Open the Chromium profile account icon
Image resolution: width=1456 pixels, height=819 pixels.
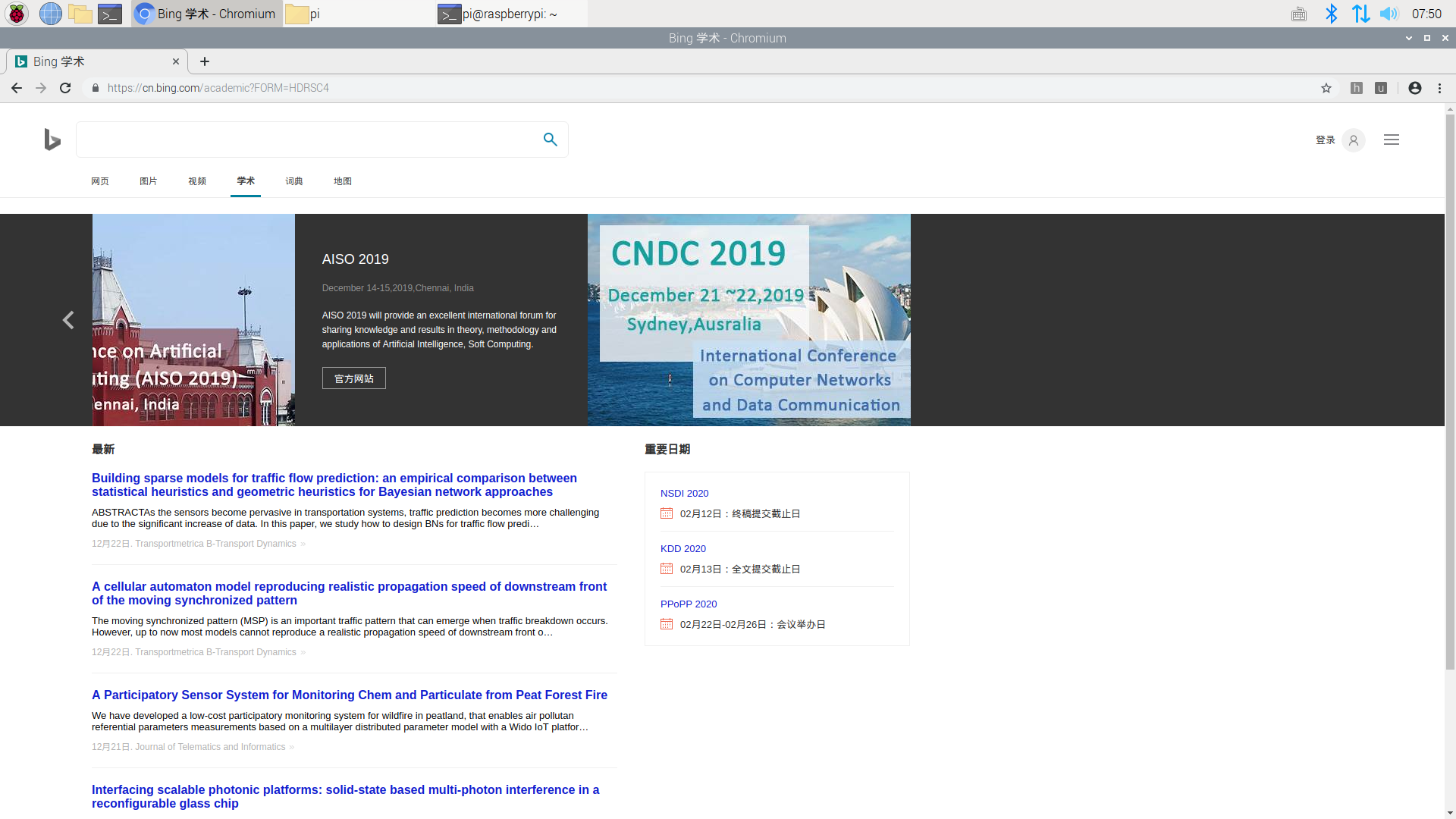click(1415, 88)
